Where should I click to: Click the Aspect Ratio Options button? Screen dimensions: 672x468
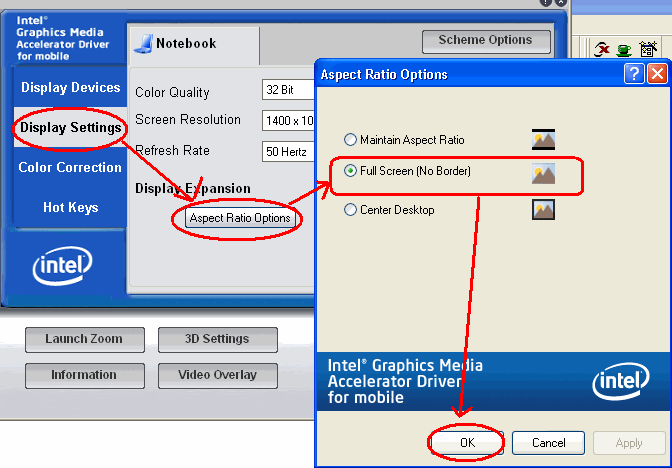(x=240, y=218)
